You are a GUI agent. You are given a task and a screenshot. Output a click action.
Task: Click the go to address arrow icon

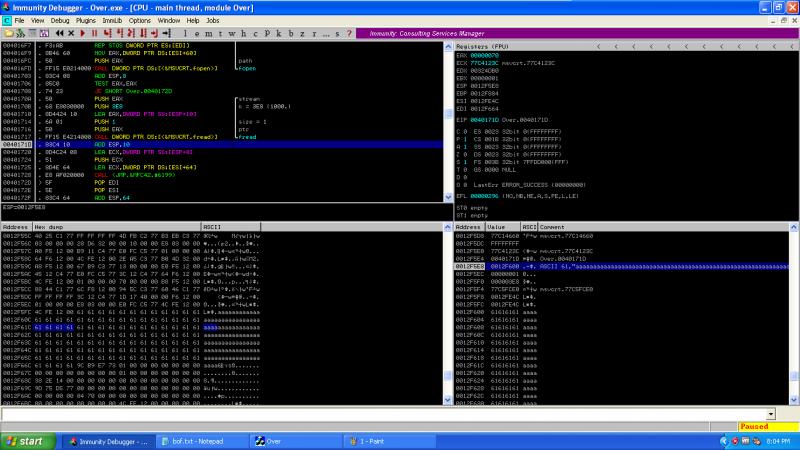tap(167, 34)
